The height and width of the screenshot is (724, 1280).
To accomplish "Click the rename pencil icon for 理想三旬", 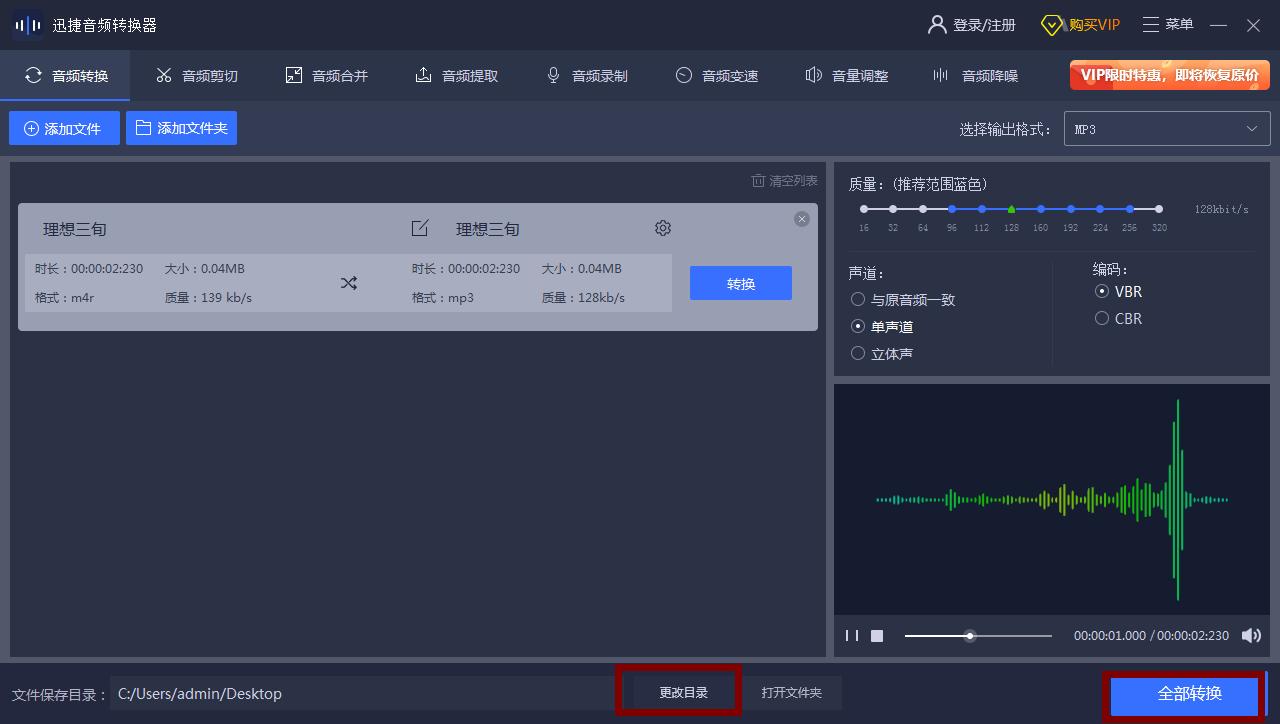I will (419, 228).
